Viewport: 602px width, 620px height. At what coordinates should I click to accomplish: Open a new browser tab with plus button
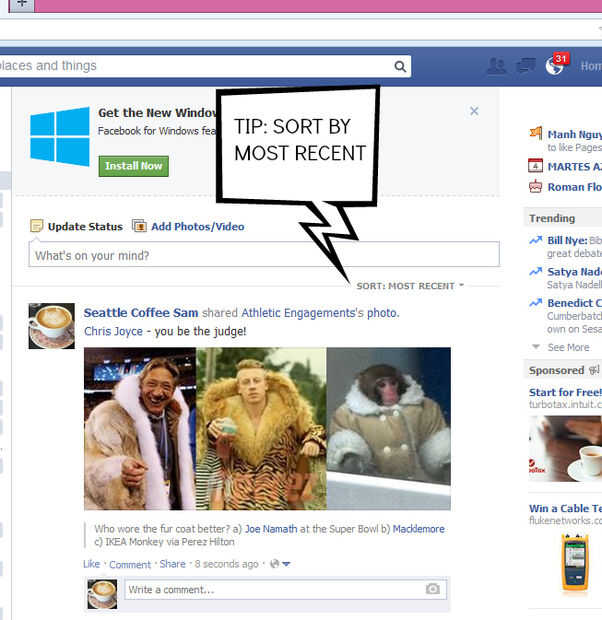tap(22, 4)
